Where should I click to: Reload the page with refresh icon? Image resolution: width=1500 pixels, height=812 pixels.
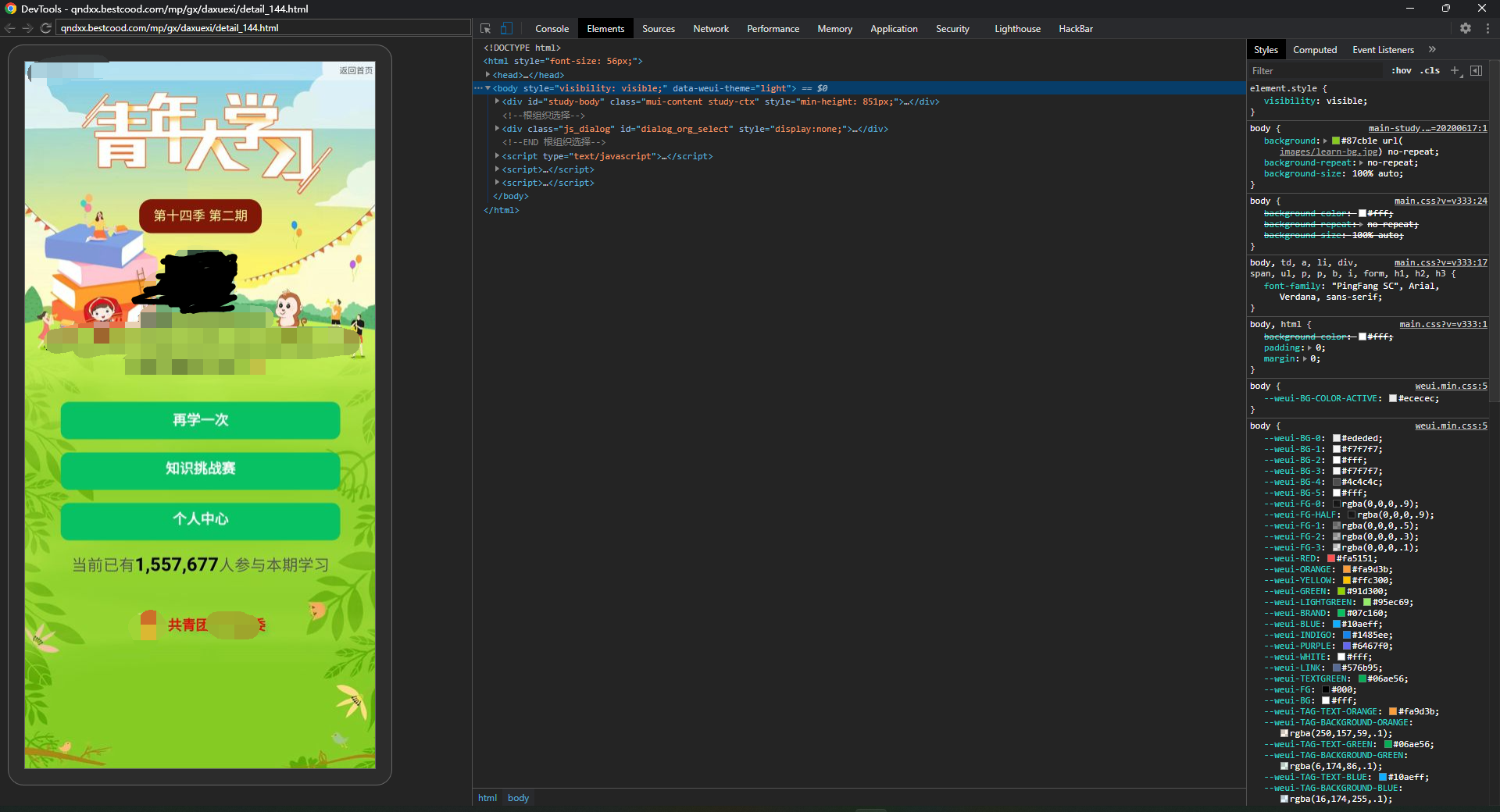tap(45, 28)
